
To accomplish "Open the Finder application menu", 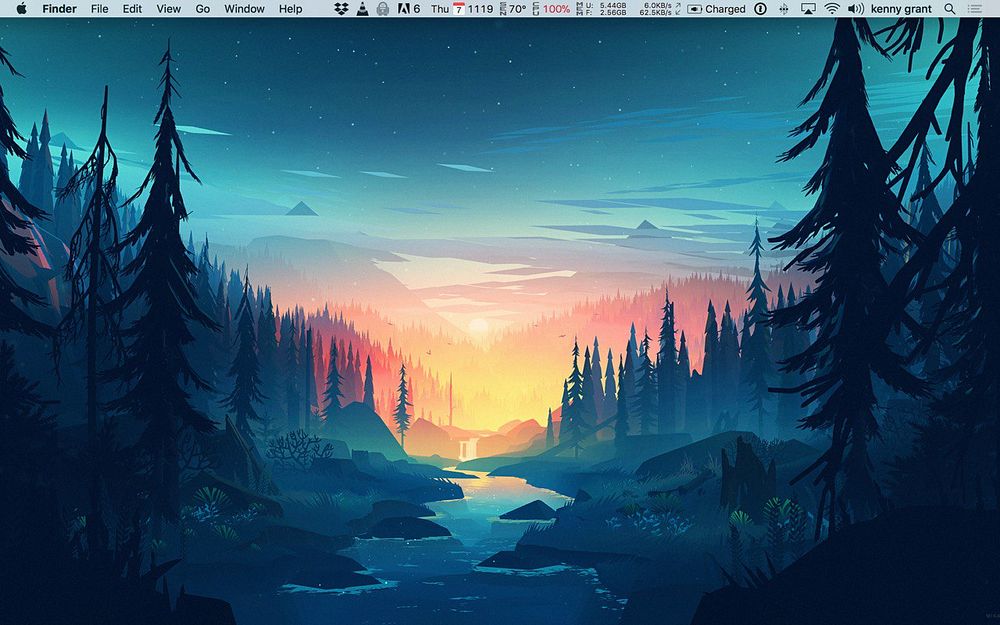I will click(x=59, y=9).
